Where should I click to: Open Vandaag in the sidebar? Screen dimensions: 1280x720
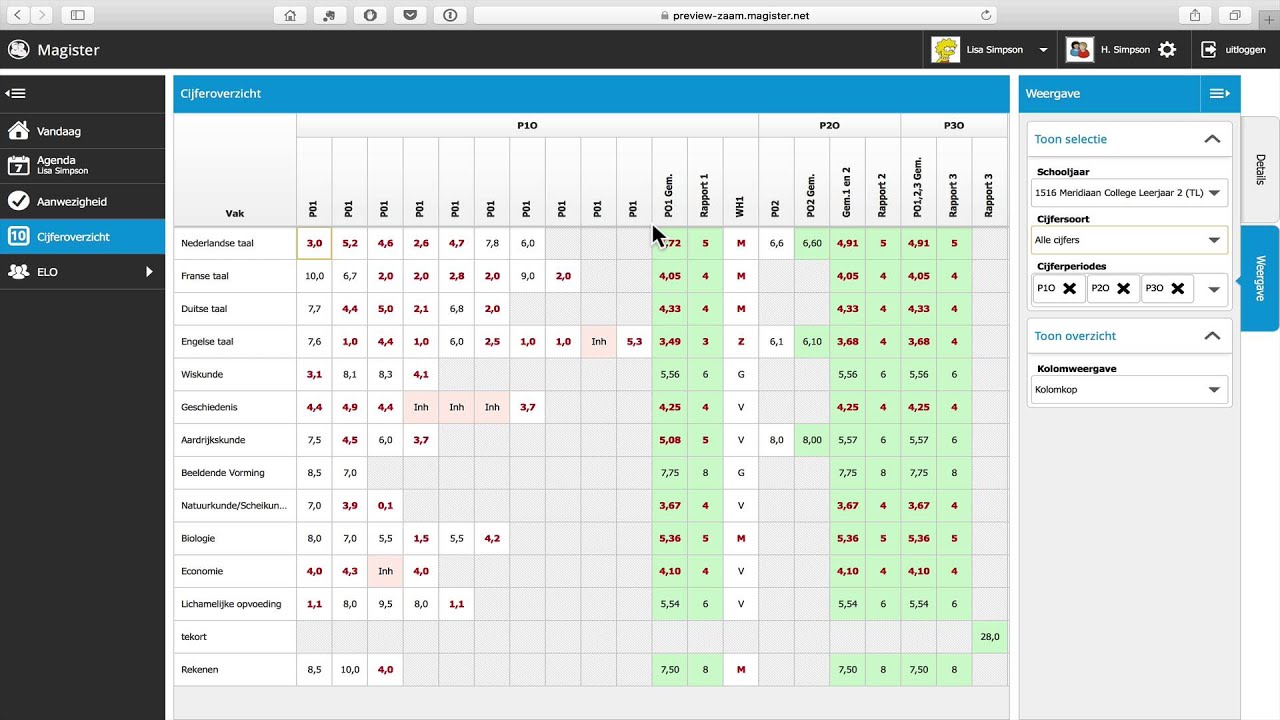[82, 131]
